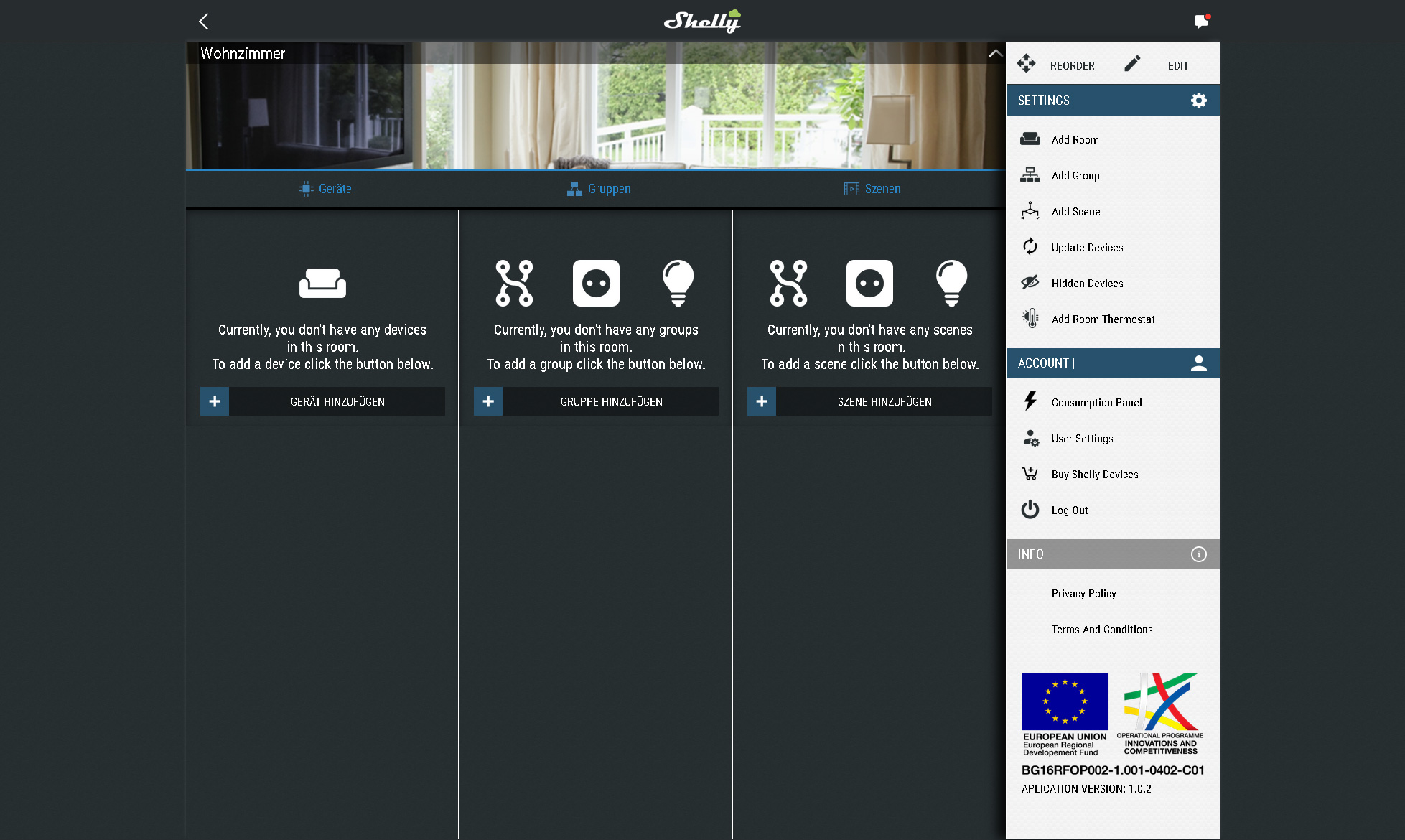Image resolution: width=1405 pixels, height=840 pixels.
Task: Click the sofa icon in devices panel
Action: (322, 283)
